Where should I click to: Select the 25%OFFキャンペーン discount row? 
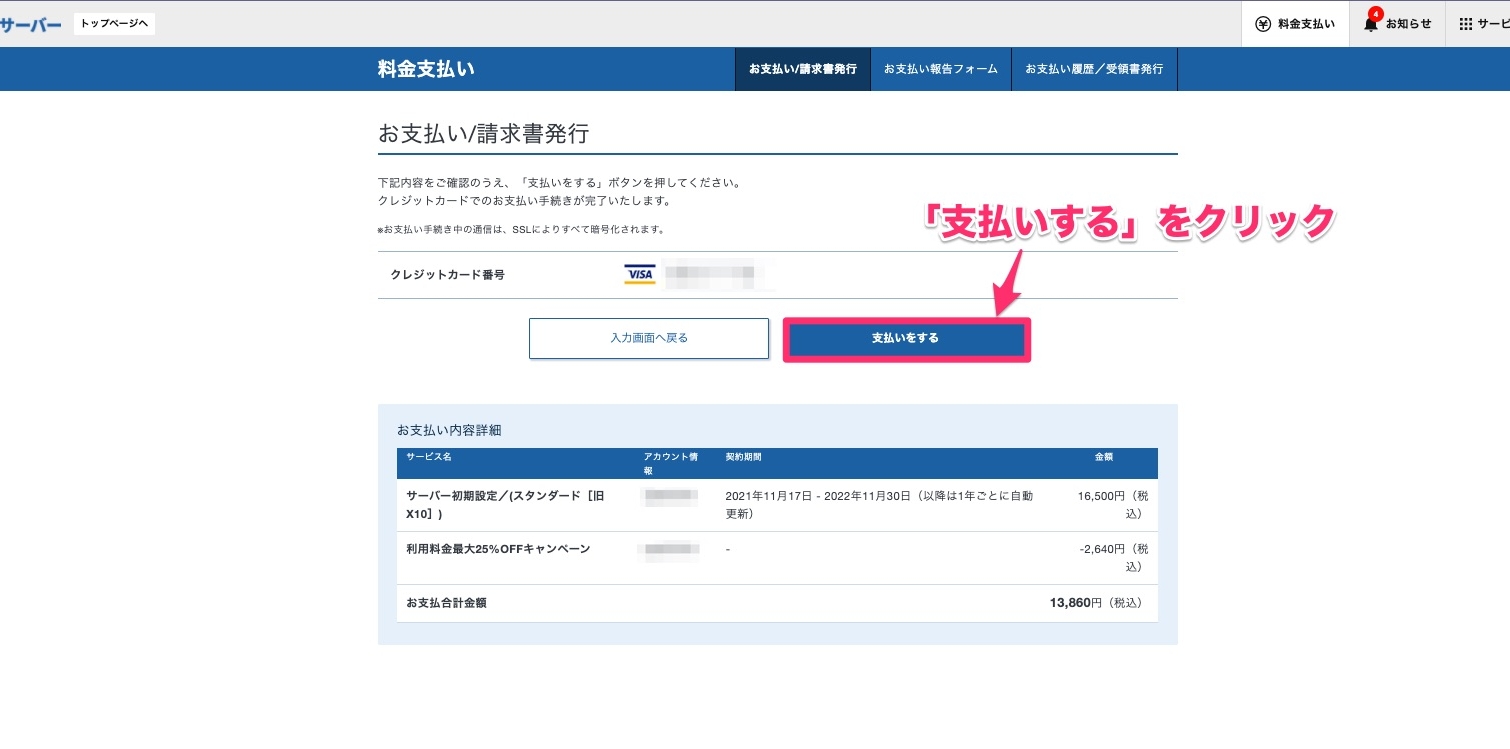tap(498, 549)
